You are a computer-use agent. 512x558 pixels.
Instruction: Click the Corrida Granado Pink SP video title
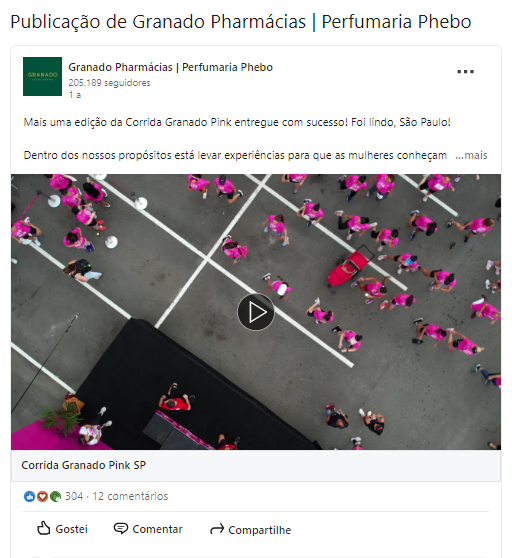(84, 465)
